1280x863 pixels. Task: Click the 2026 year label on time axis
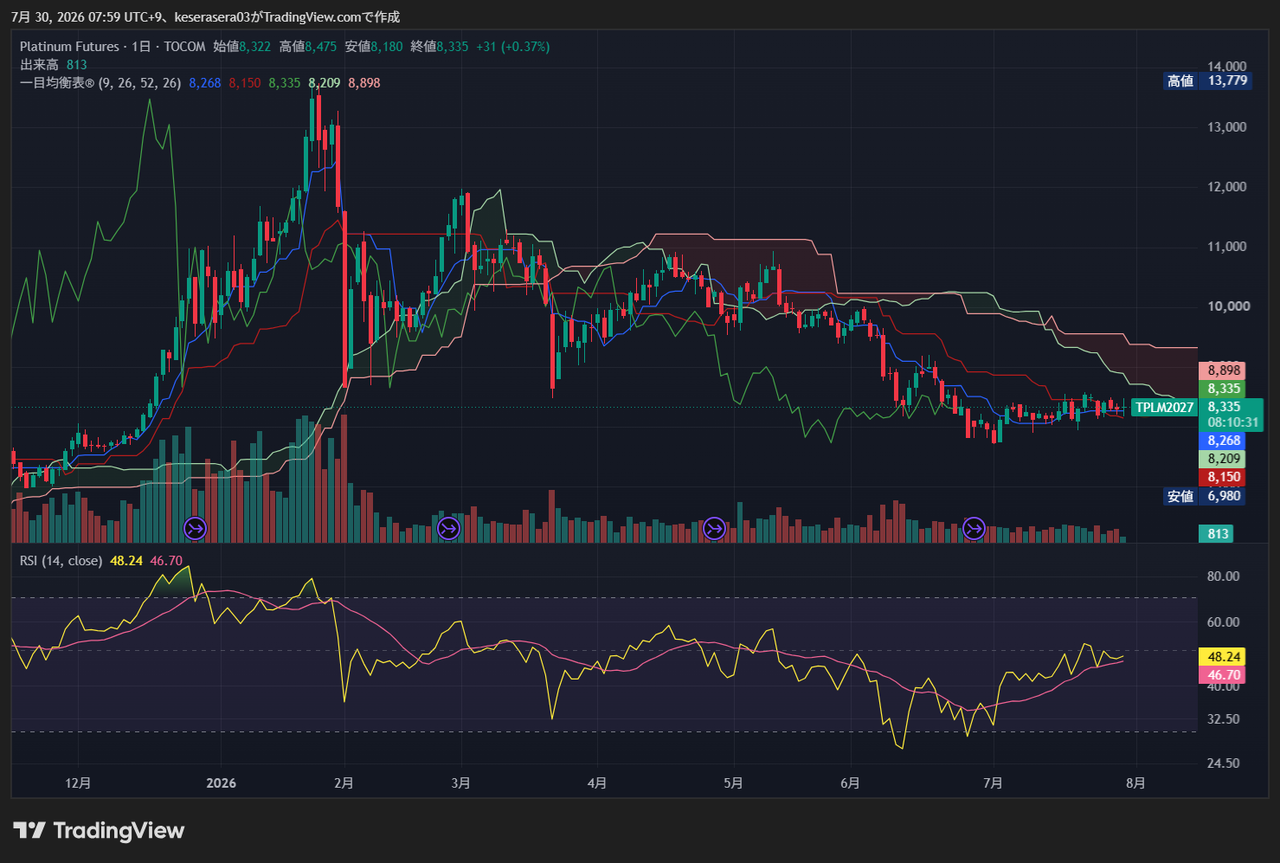(221, 783)
